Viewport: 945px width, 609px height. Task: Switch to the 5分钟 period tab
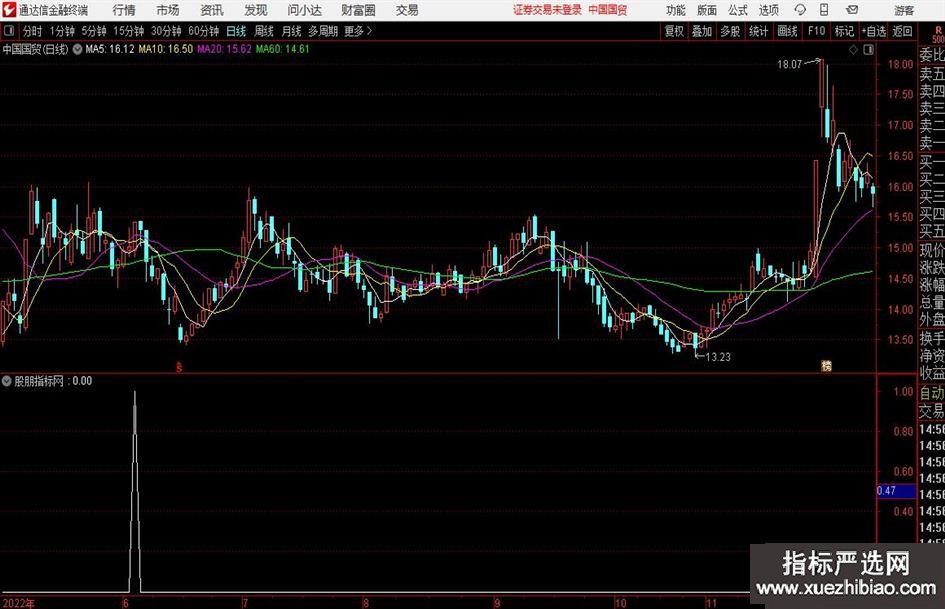click(x=94, y=31)
